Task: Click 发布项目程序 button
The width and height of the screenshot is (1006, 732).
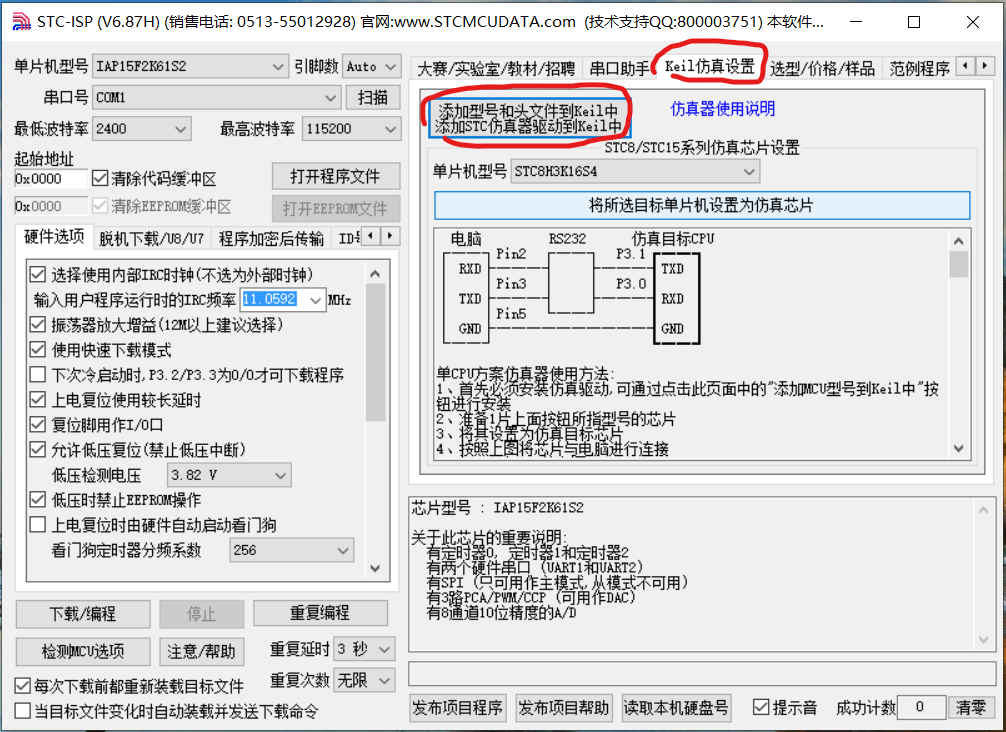Action: coord(458,708)
